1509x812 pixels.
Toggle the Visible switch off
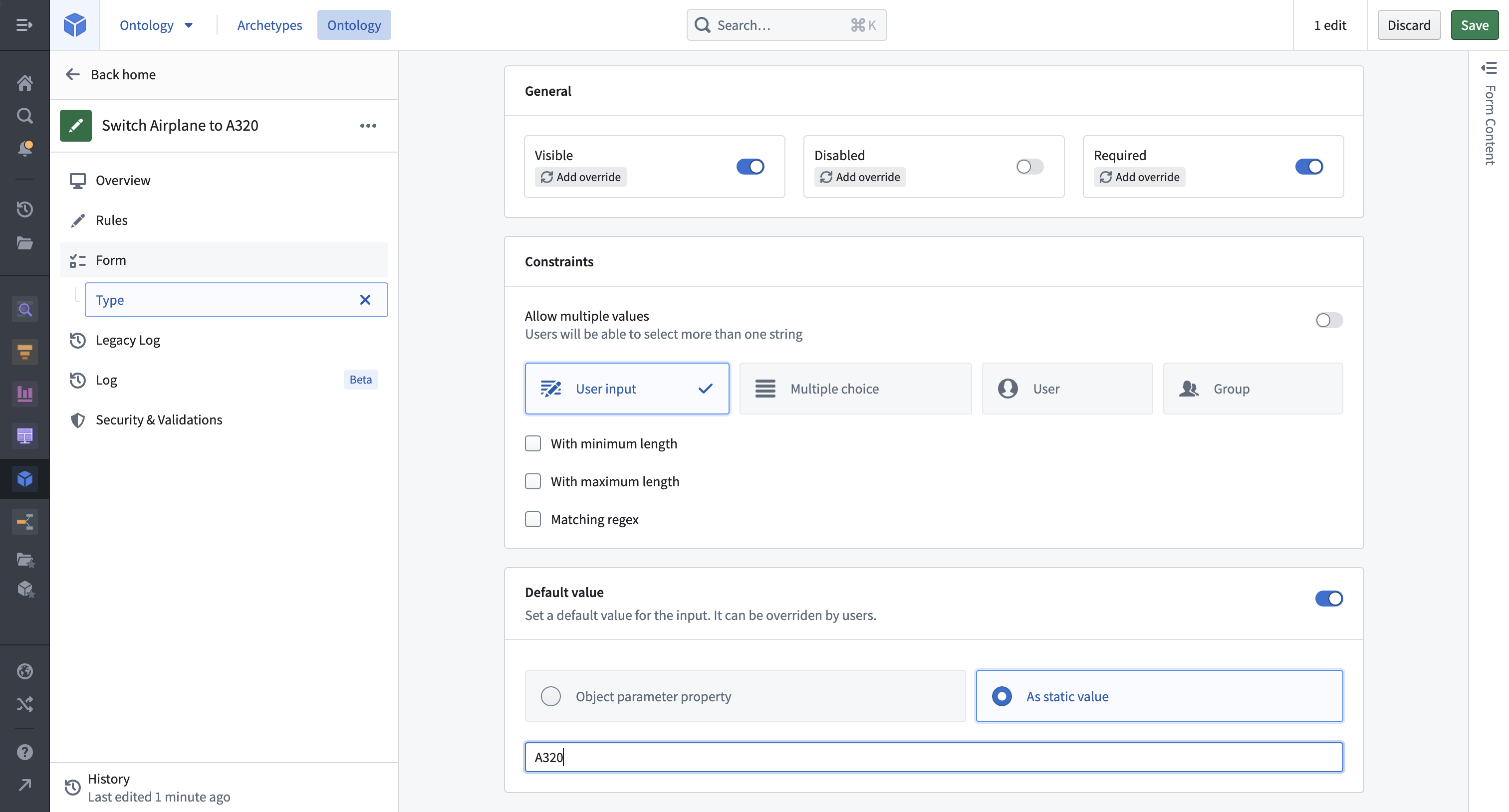[x=750, y=166]
